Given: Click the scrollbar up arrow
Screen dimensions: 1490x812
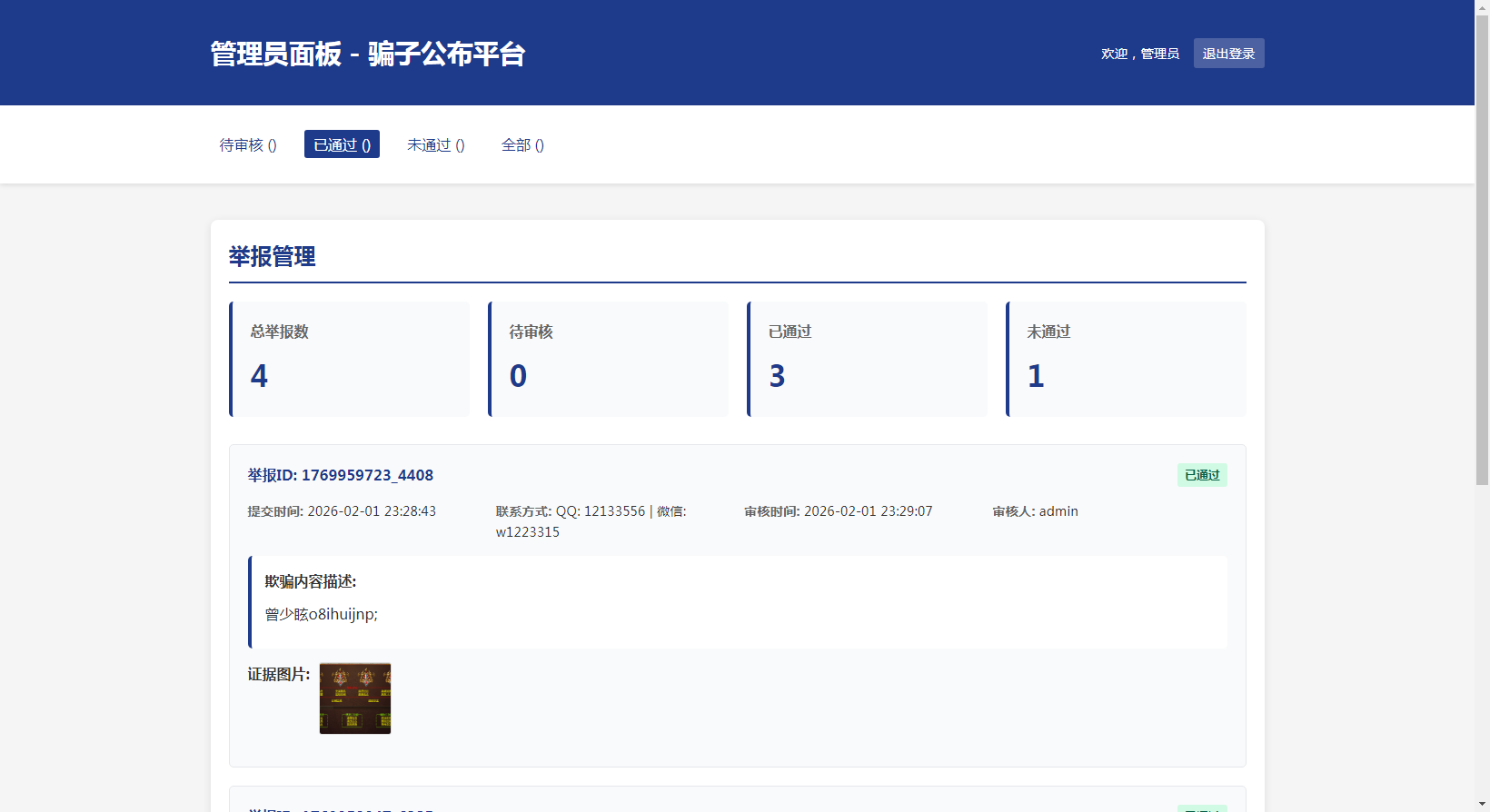Looking at the screenshot, I should tap(1482, 6).
